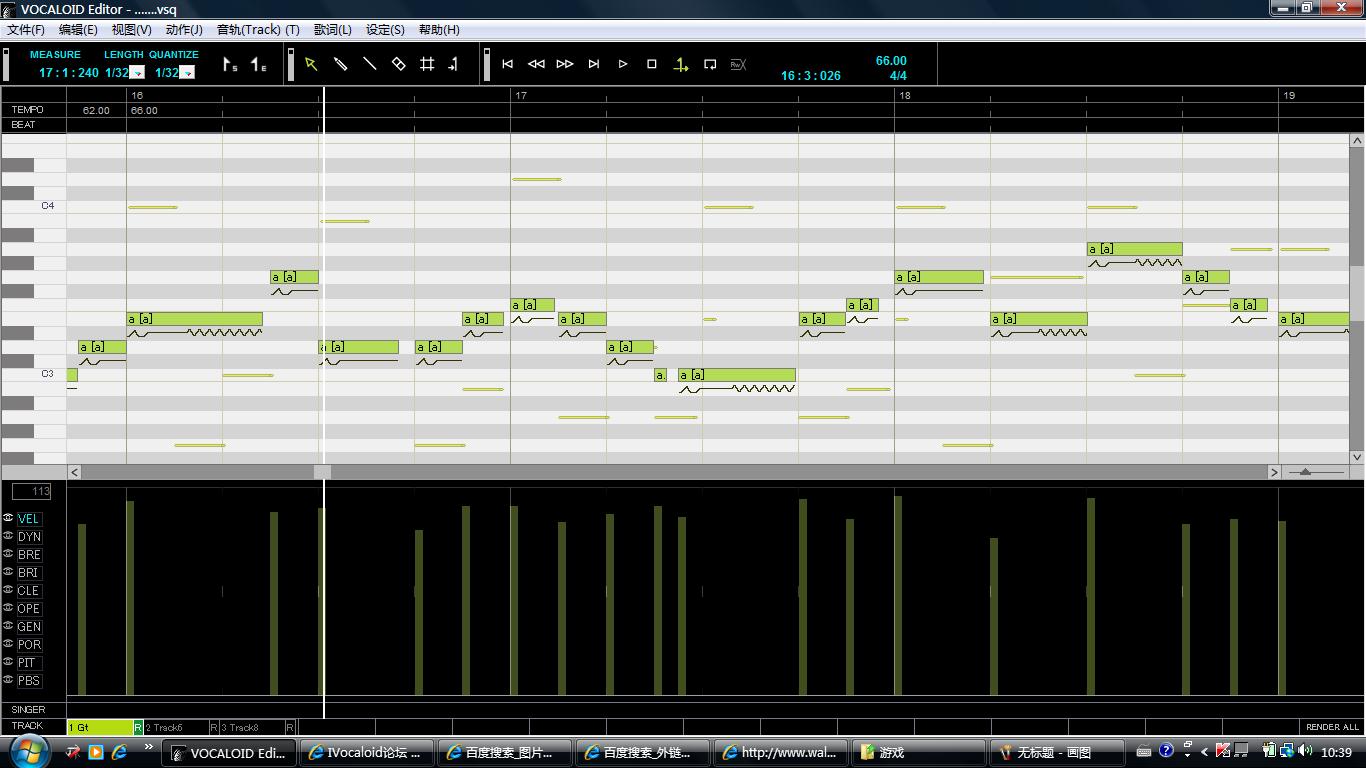
Task: Select the pencil tool
Action: pos(340,64)
